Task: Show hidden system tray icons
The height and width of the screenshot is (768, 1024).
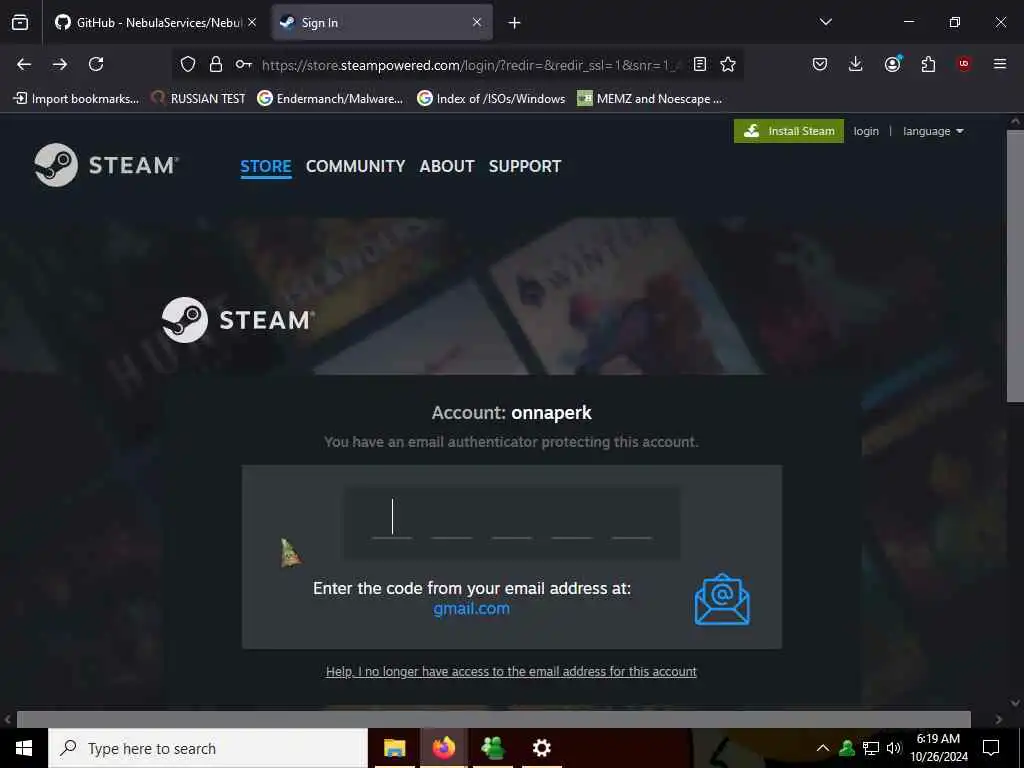Action: click(x=823, y=748)
